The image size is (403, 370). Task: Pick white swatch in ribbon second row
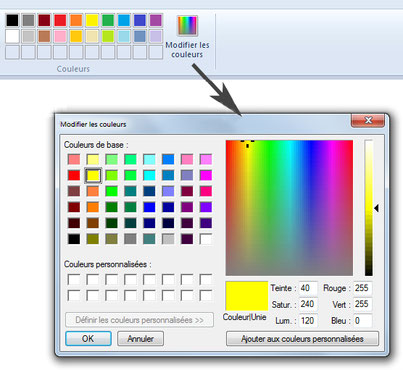point(12,36)
